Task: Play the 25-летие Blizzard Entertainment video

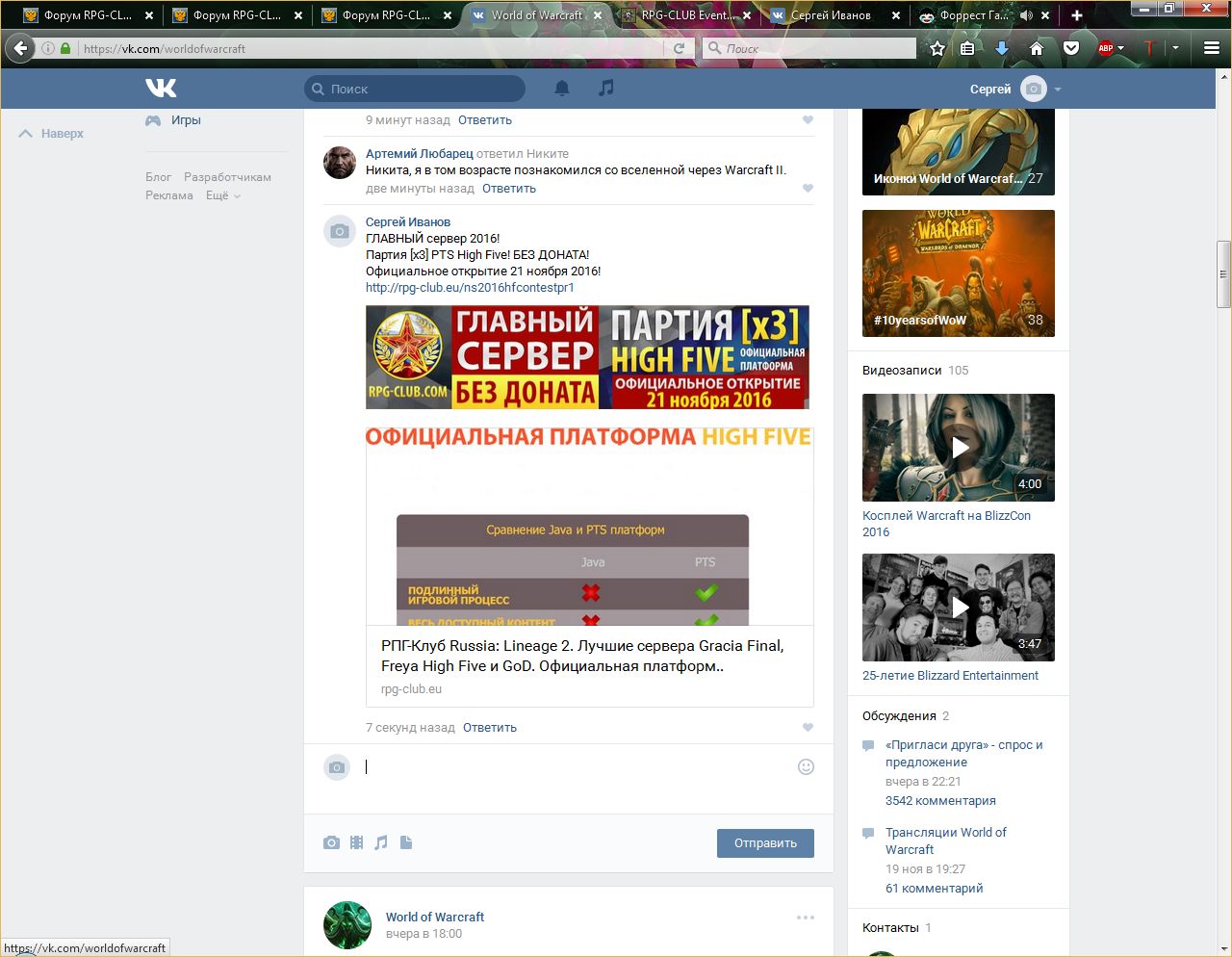Action: click(959, 608)
